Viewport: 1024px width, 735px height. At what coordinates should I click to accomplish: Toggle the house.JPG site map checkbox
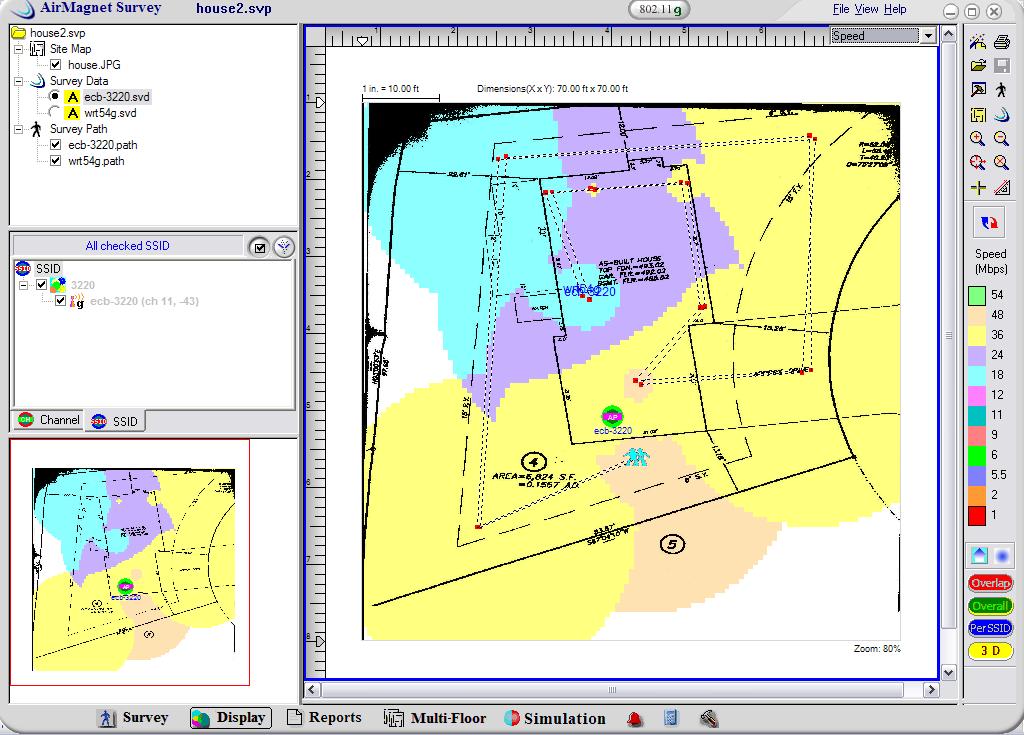56,65
